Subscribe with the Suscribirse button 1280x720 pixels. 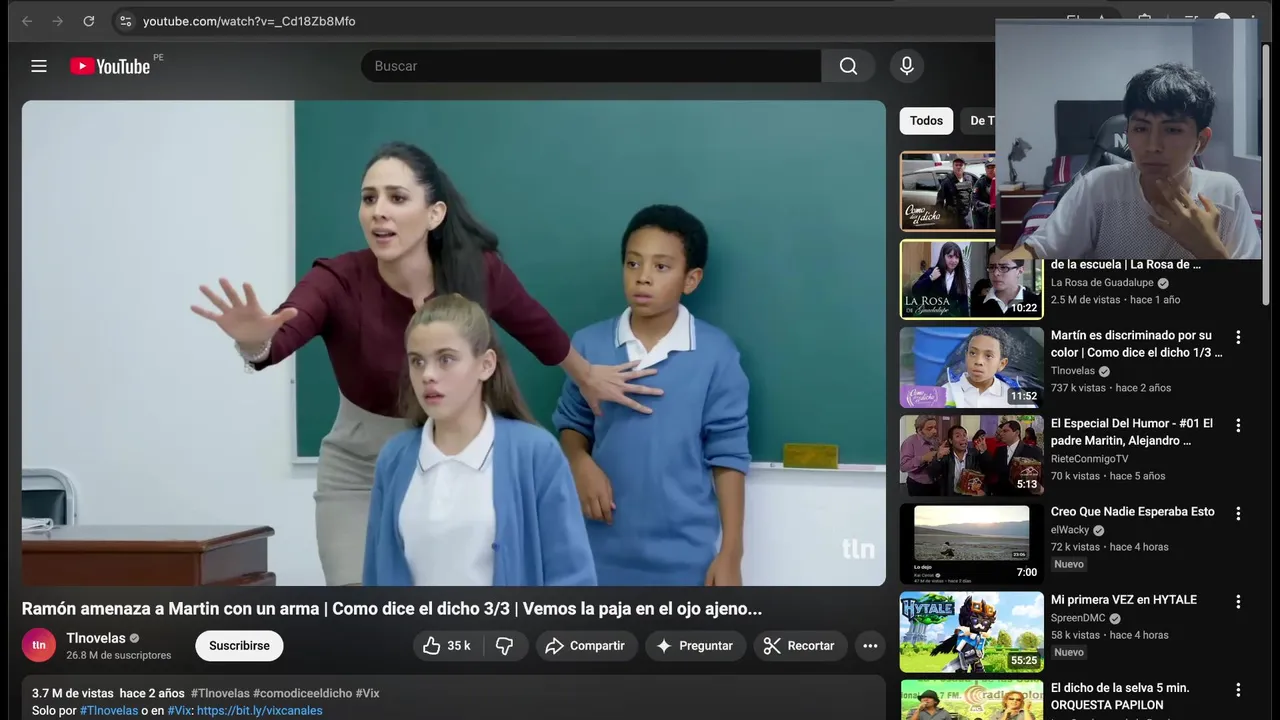(x=239, y=646)
